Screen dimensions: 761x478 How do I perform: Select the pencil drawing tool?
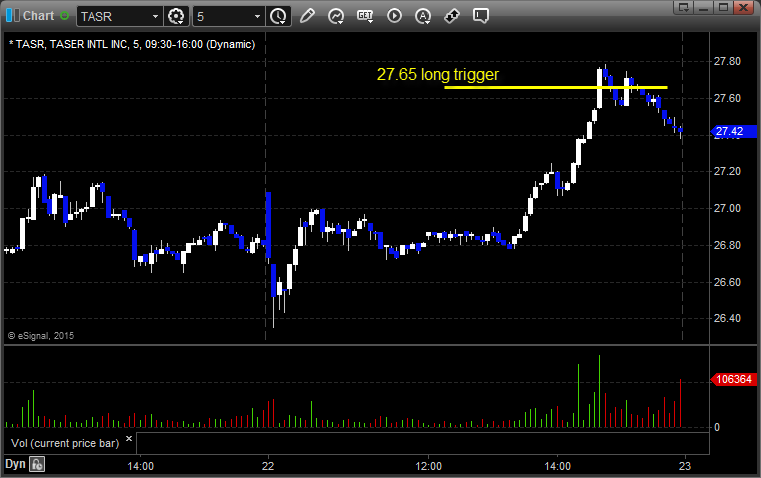click(x=307, y=16)
